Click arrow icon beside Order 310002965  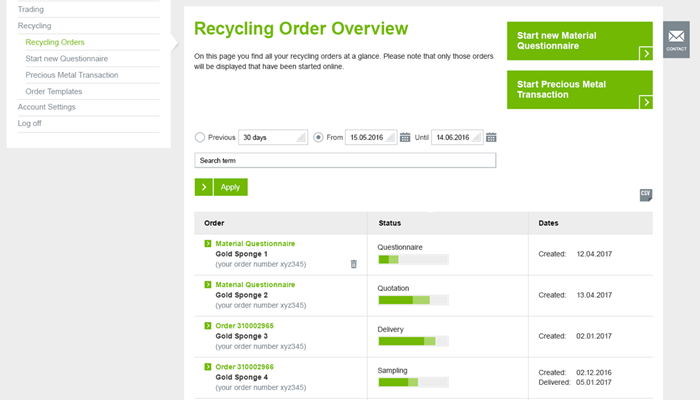(x=207, y=326)
